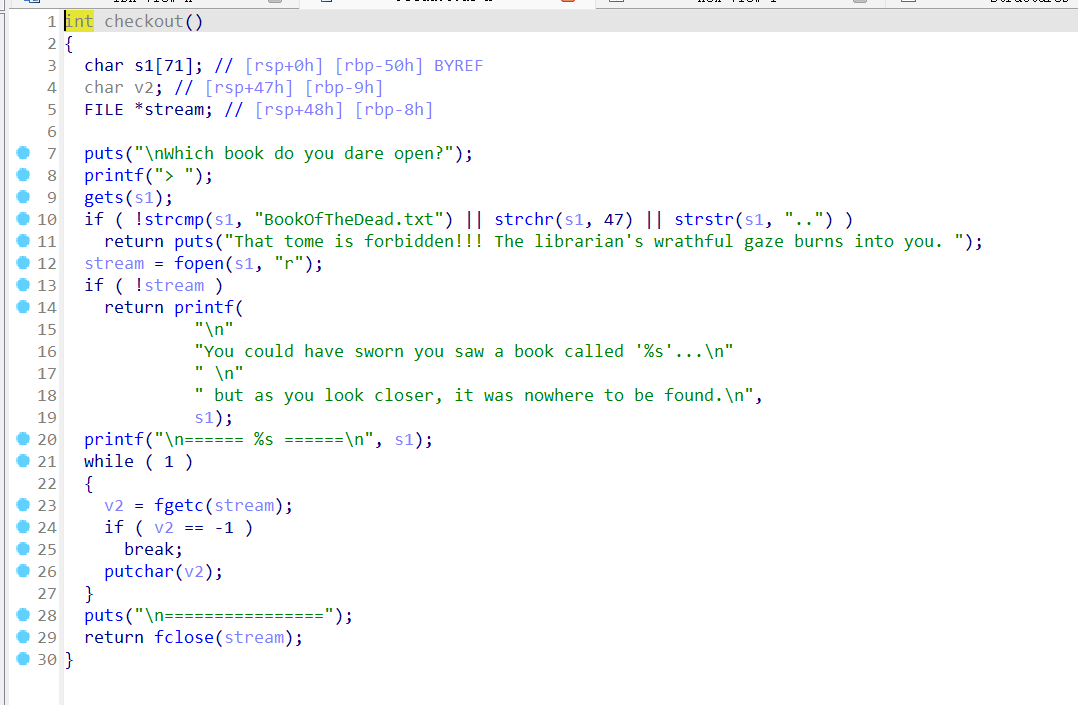Click the blue dot beside line 24
The width and height of the screenshot is (1078, 705).
[x=23, y=527]
